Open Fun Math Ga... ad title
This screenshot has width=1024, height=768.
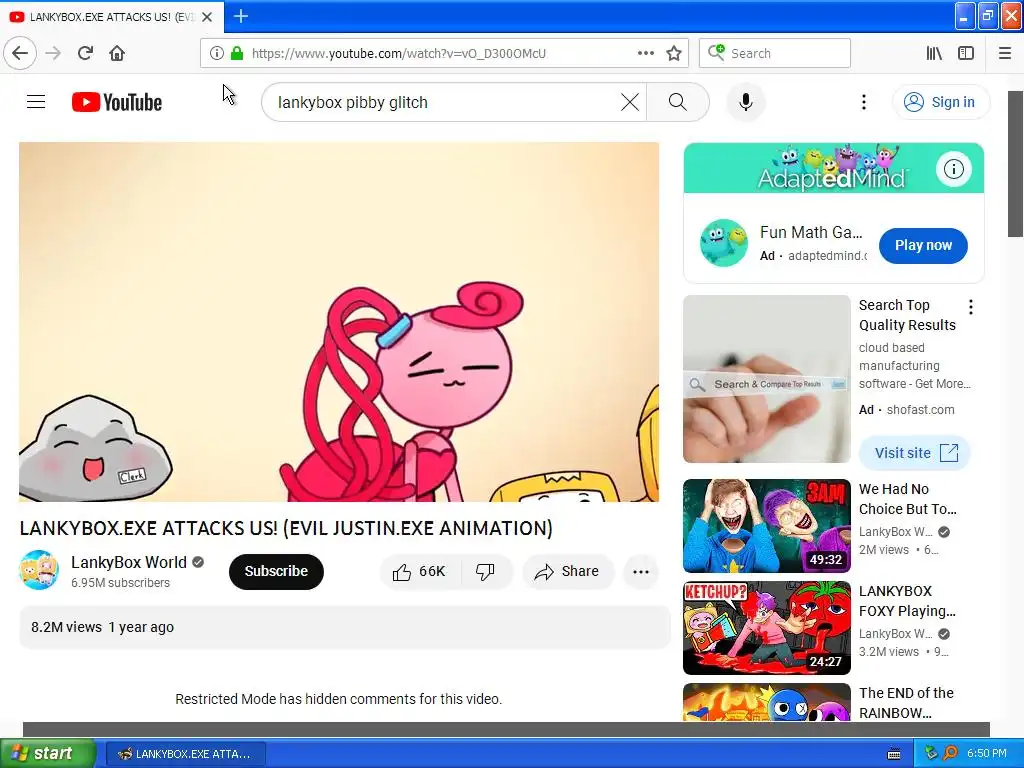(810, 232)
